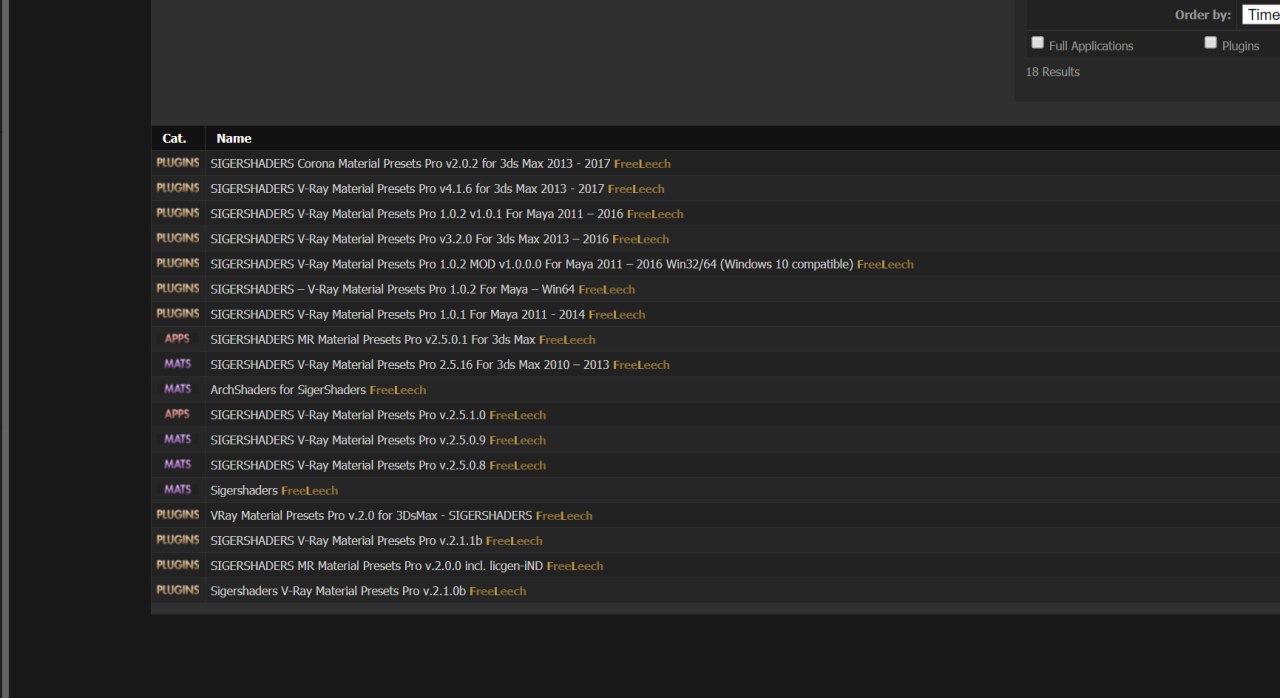Click PLUGINS icon beside Sigershaders V-Ray v.2.1.0b row
Viewport: 1280px width, 698px height.
coord(178,590)
